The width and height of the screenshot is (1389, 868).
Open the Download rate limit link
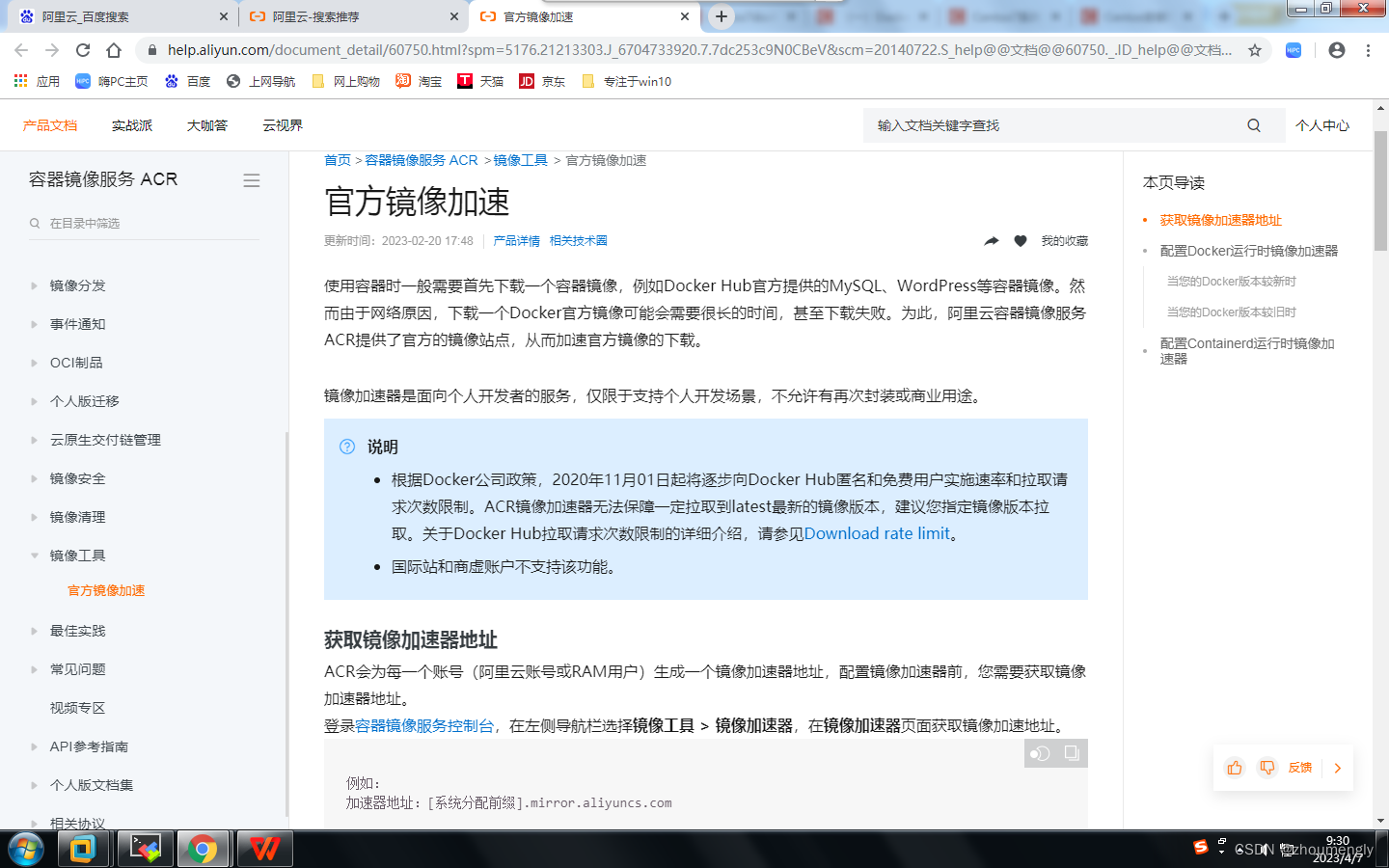pyautogui.click(x=877, y=533)
